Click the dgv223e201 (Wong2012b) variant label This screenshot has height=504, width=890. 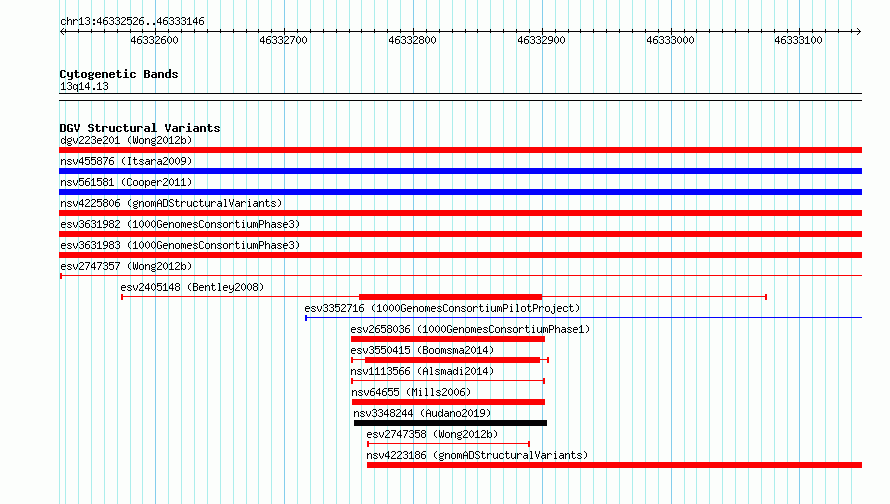[126, 140]
